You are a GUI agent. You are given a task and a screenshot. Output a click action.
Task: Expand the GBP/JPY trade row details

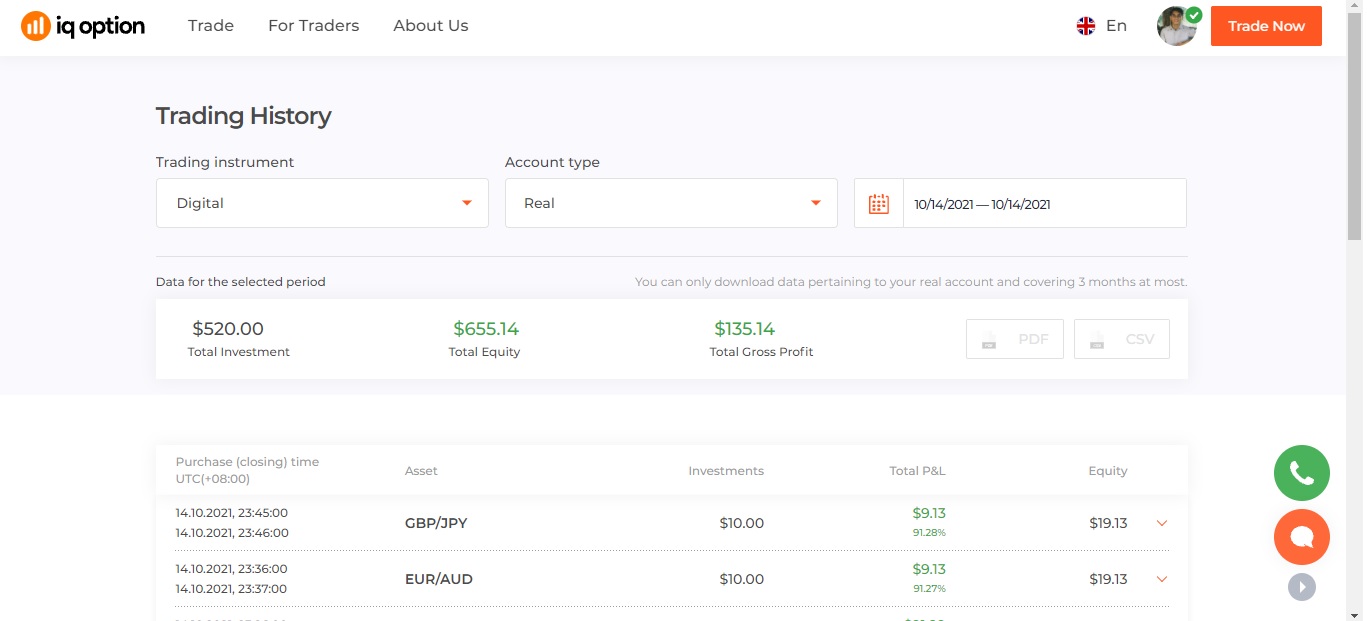[x=1161, y=523]
